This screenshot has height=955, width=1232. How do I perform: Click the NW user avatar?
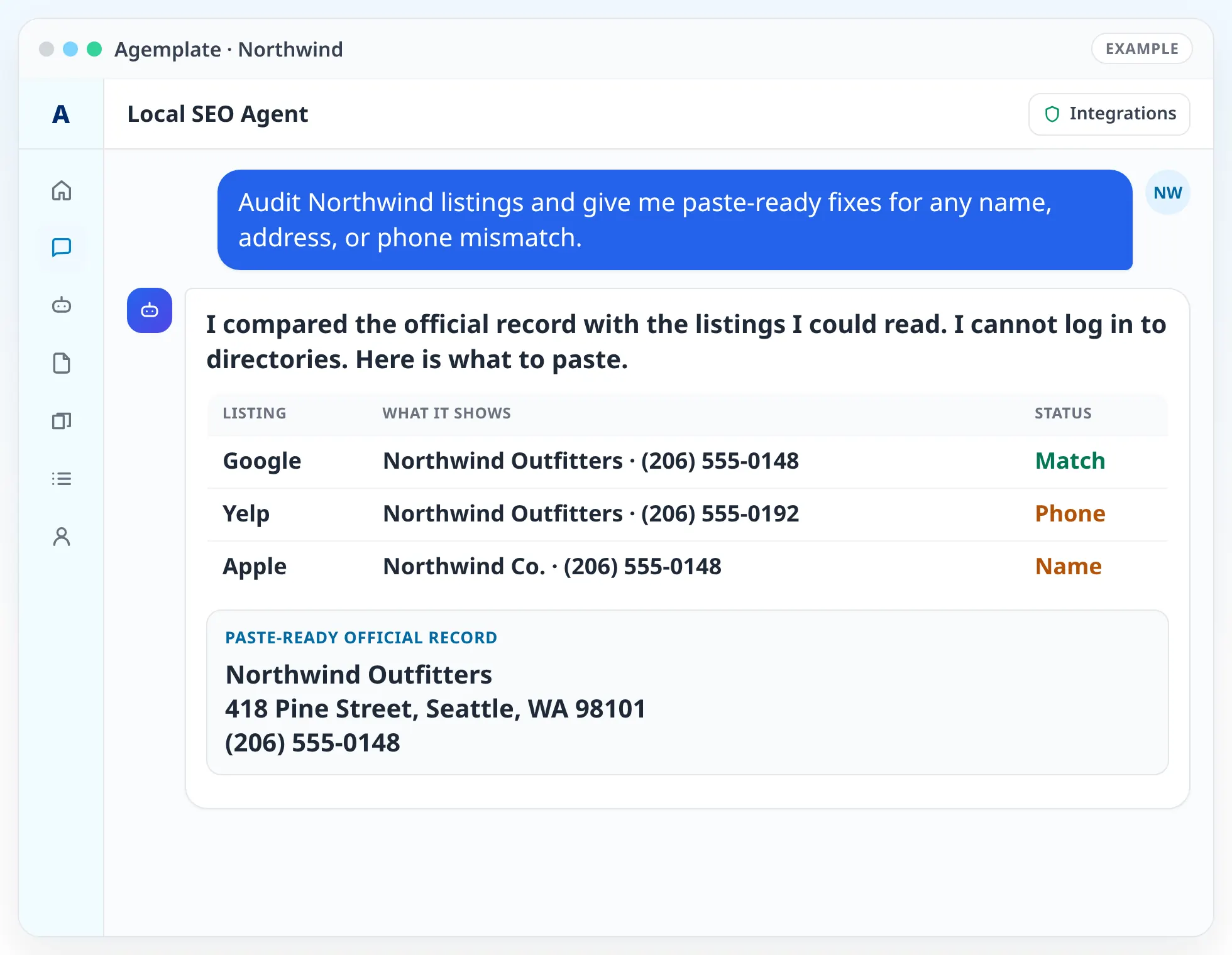1168,192
